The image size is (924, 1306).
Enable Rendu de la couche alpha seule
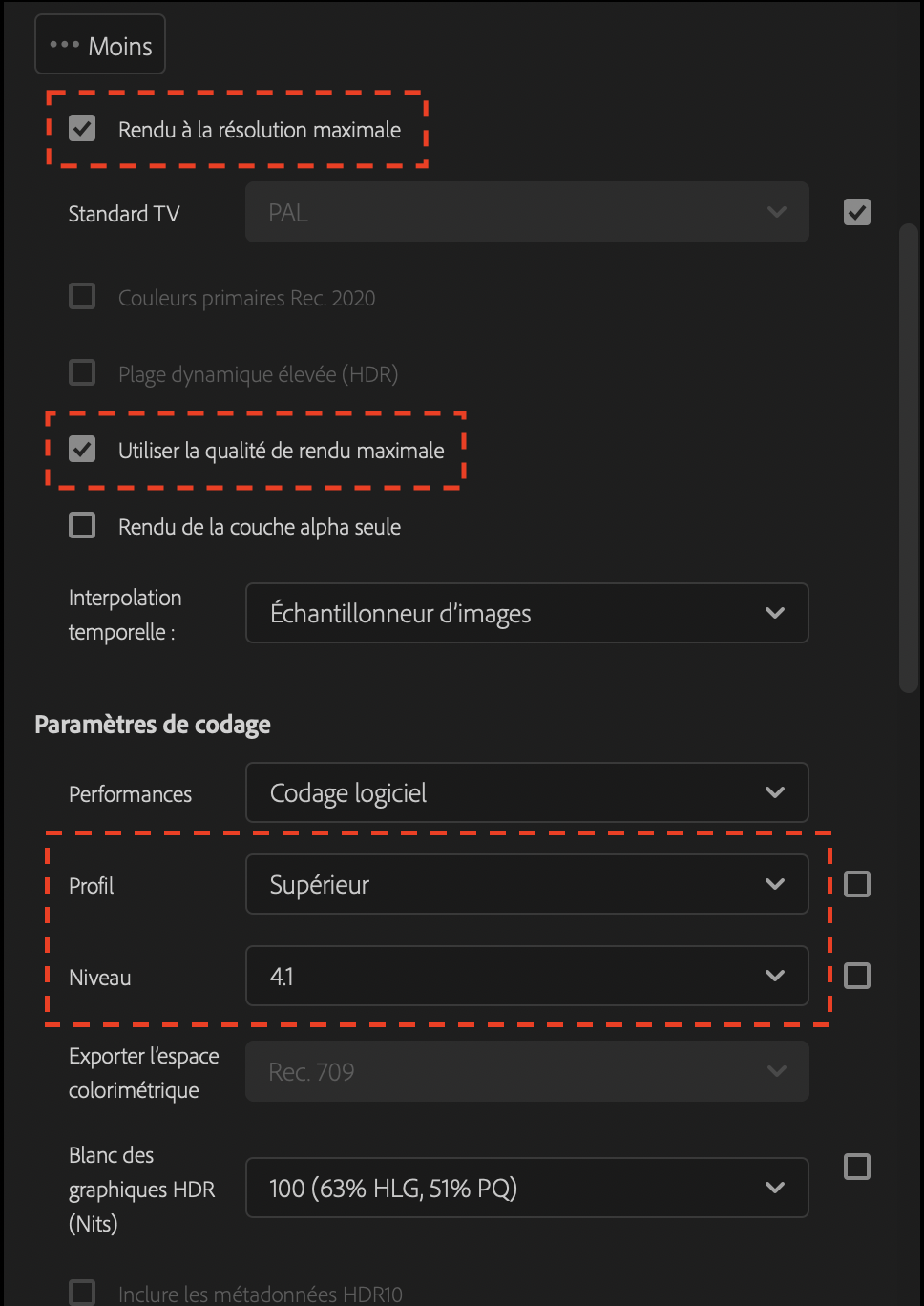click(82, 524)
